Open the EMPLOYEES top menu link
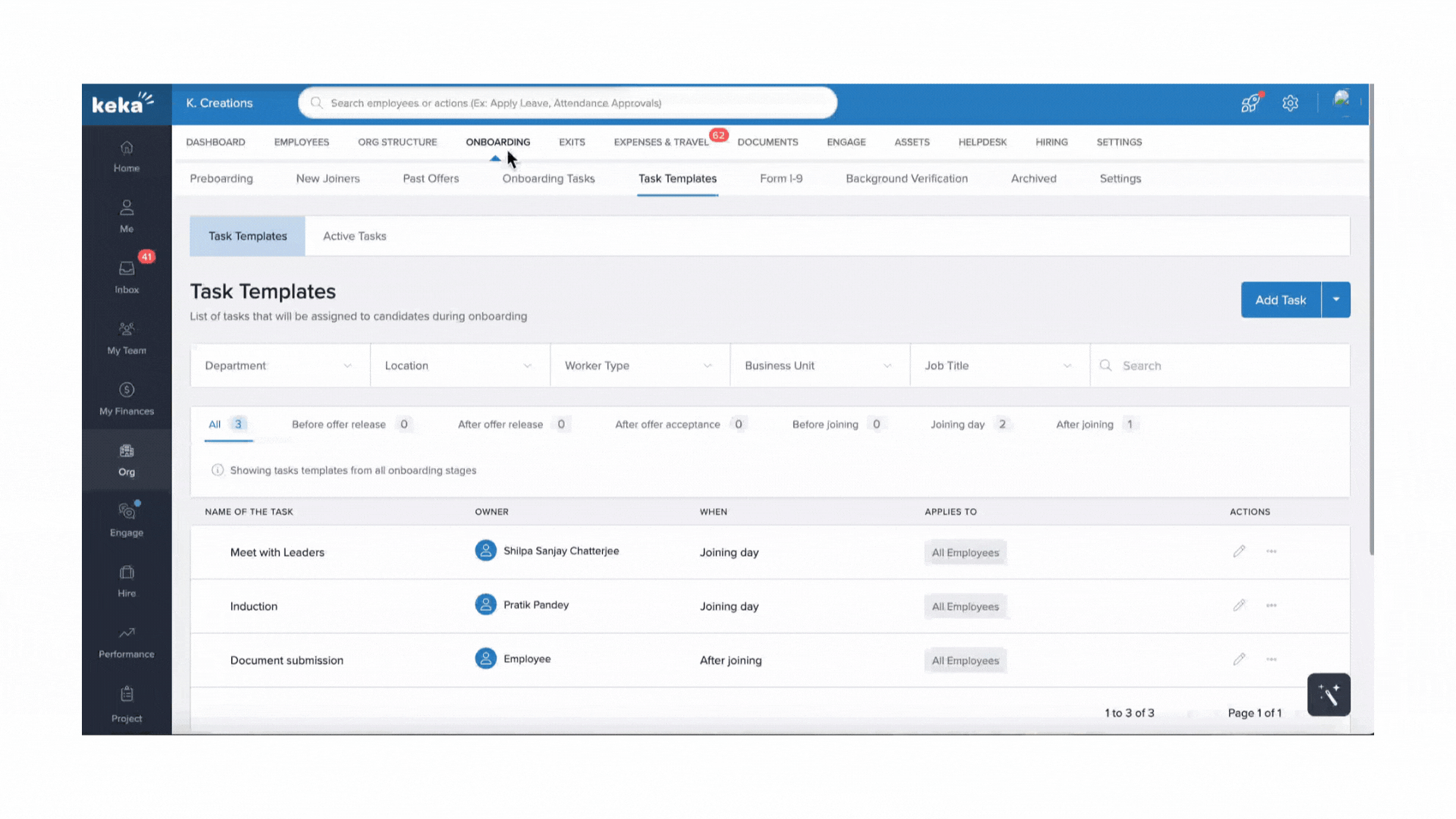This screenshot has height=819, width=1456. point(301,142)
